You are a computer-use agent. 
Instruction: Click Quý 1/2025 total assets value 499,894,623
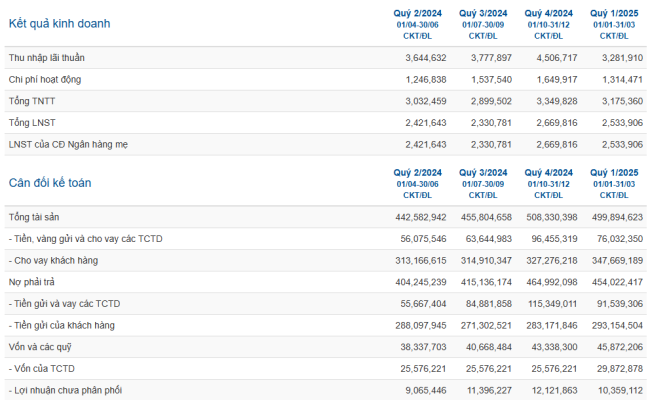[617, 217]
